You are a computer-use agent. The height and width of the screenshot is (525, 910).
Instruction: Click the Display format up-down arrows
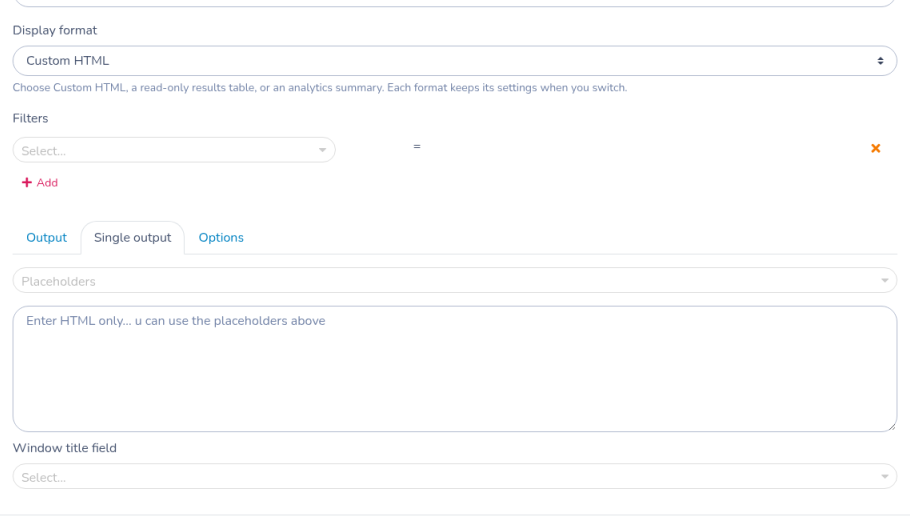pos(880,61)
